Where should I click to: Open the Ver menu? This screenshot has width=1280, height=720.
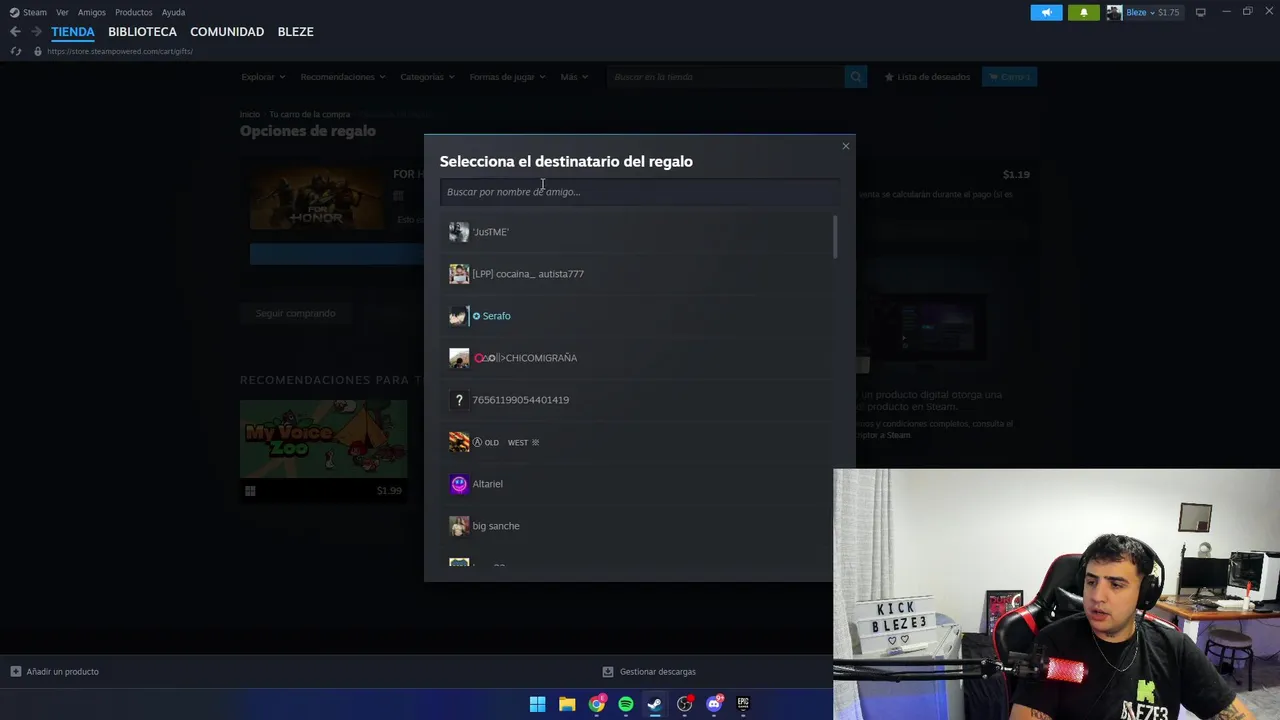pyautogui.click(x=62, y=12)
